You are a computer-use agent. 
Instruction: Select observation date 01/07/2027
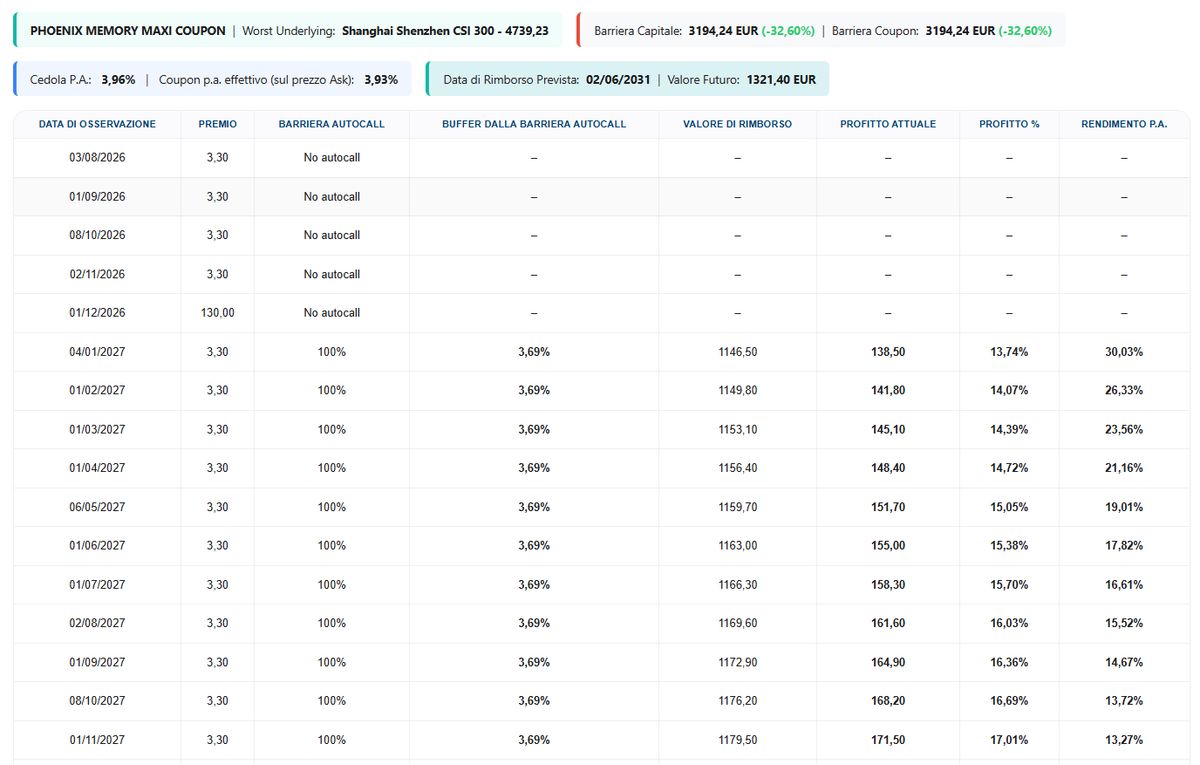tap(97, 585)
